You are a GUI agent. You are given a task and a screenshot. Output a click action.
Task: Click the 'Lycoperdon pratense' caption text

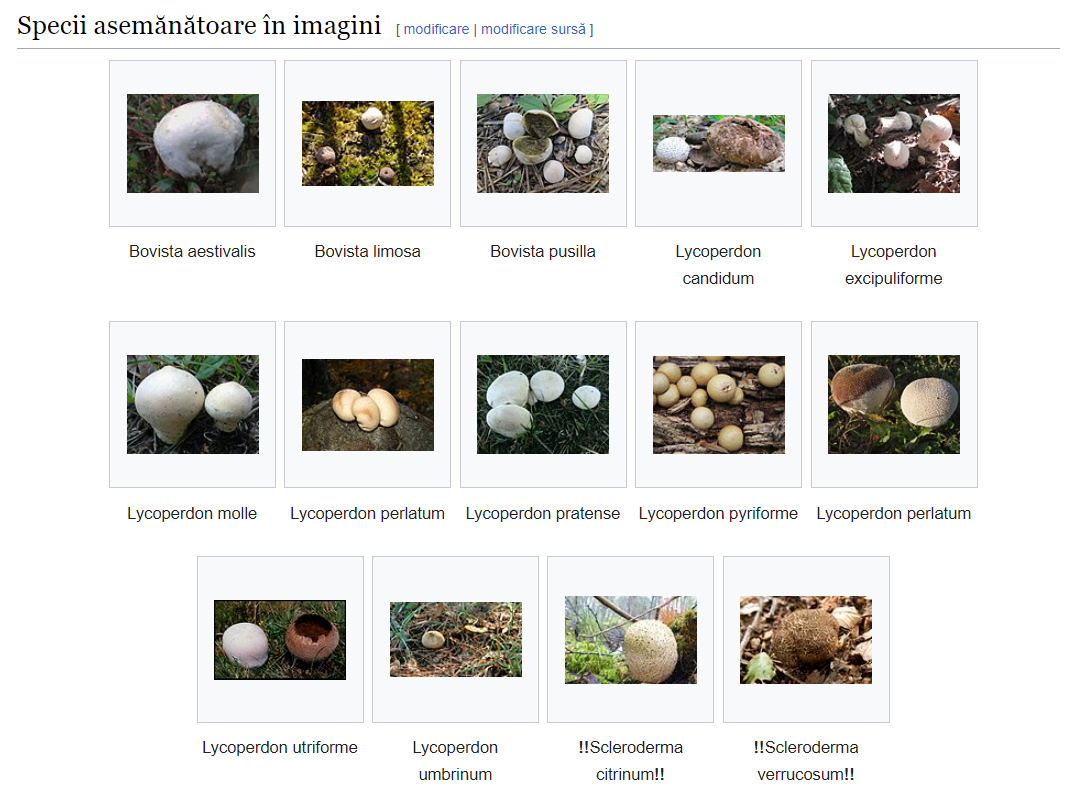point(543,514)
